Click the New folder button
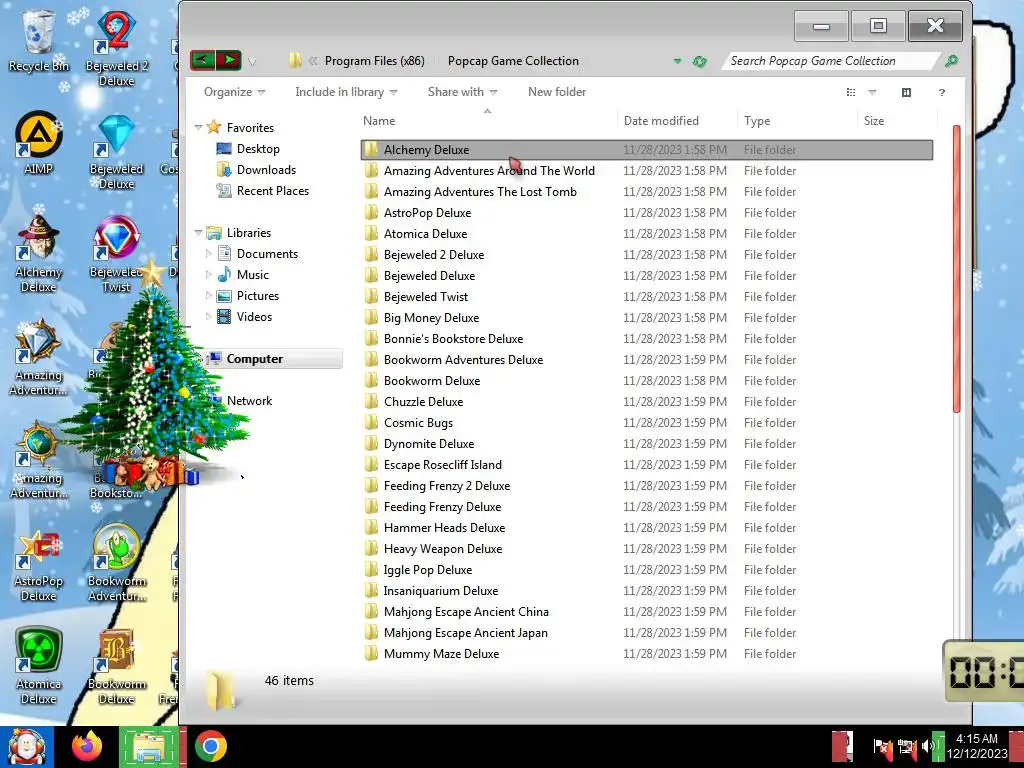Viewport: 1024px width, 768px height. click(557, 92)
